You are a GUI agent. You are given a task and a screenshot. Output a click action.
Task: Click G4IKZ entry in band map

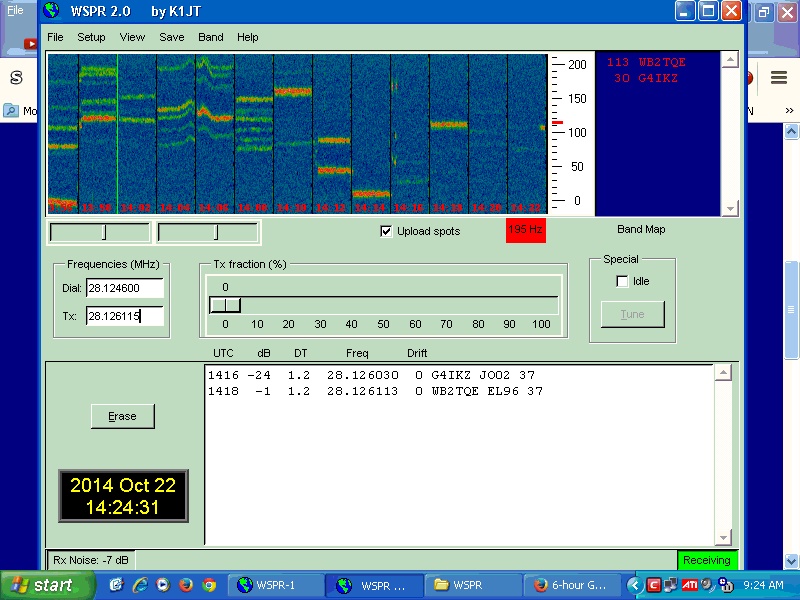click(646, 78)
